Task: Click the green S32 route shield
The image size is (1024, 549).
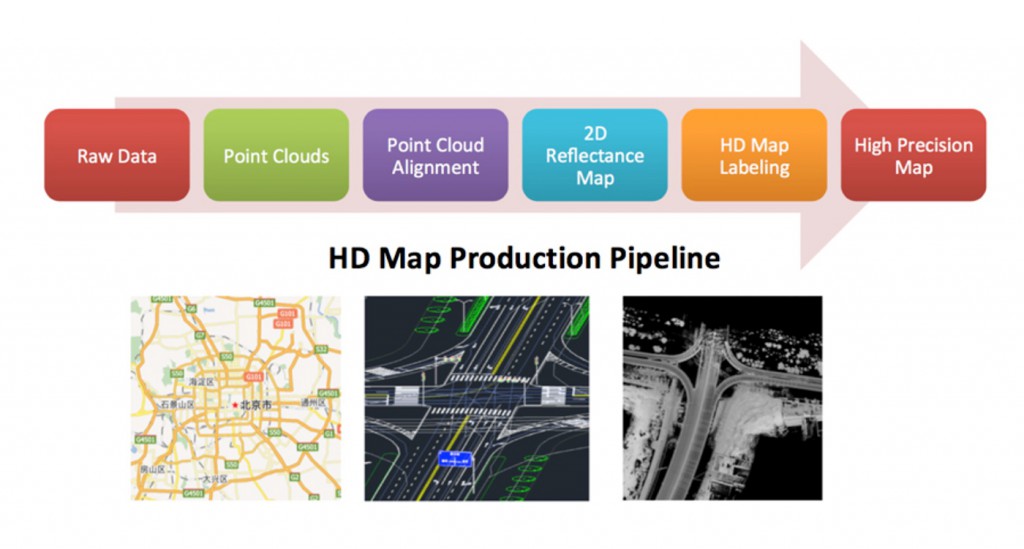Action: tap(322, 349)
